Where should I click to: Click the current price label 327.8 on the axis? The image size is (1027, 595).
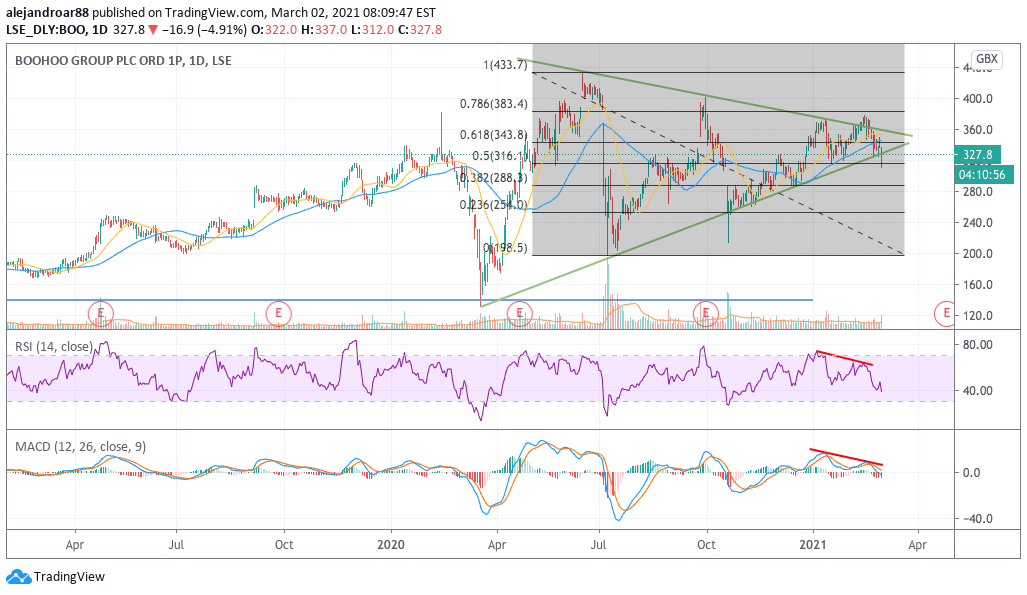pyautogui.click(x=979, y=155)
